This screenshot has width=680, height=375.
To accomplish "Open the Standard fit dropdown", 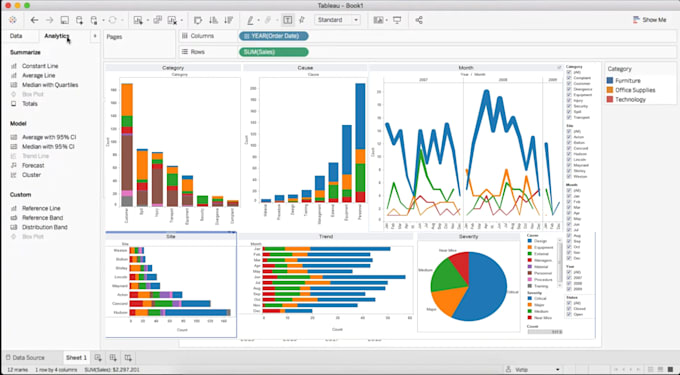I will (x=337, y=20).
